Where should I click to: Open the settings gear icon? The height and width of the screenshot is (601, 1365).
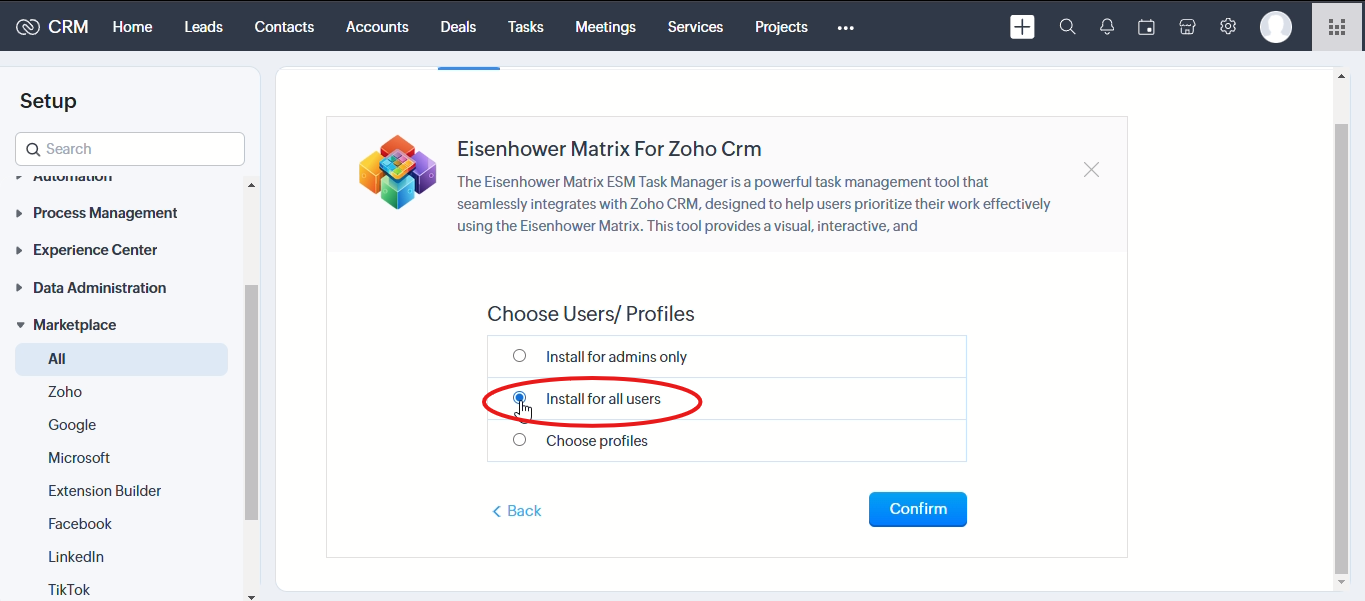tap(1228, 27)
